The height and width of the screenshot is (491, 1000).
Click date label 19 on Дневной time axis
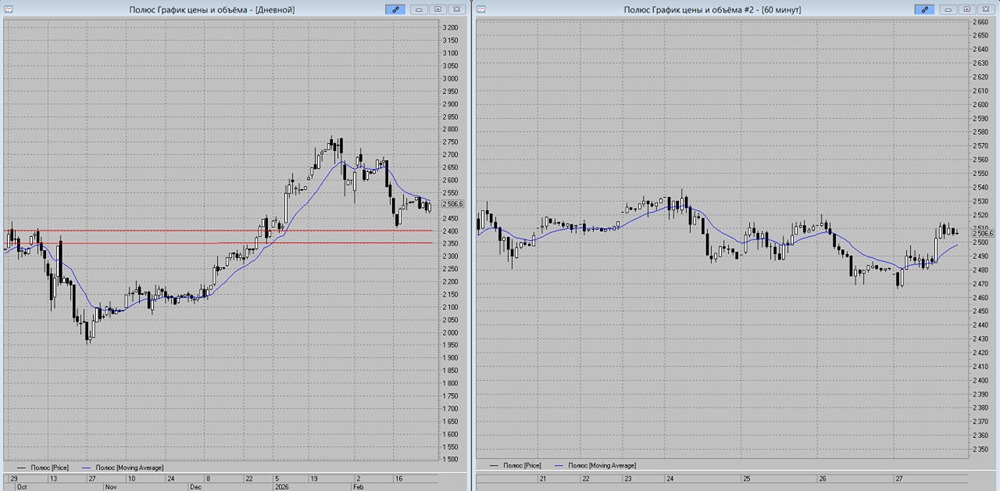coord(313,478)
